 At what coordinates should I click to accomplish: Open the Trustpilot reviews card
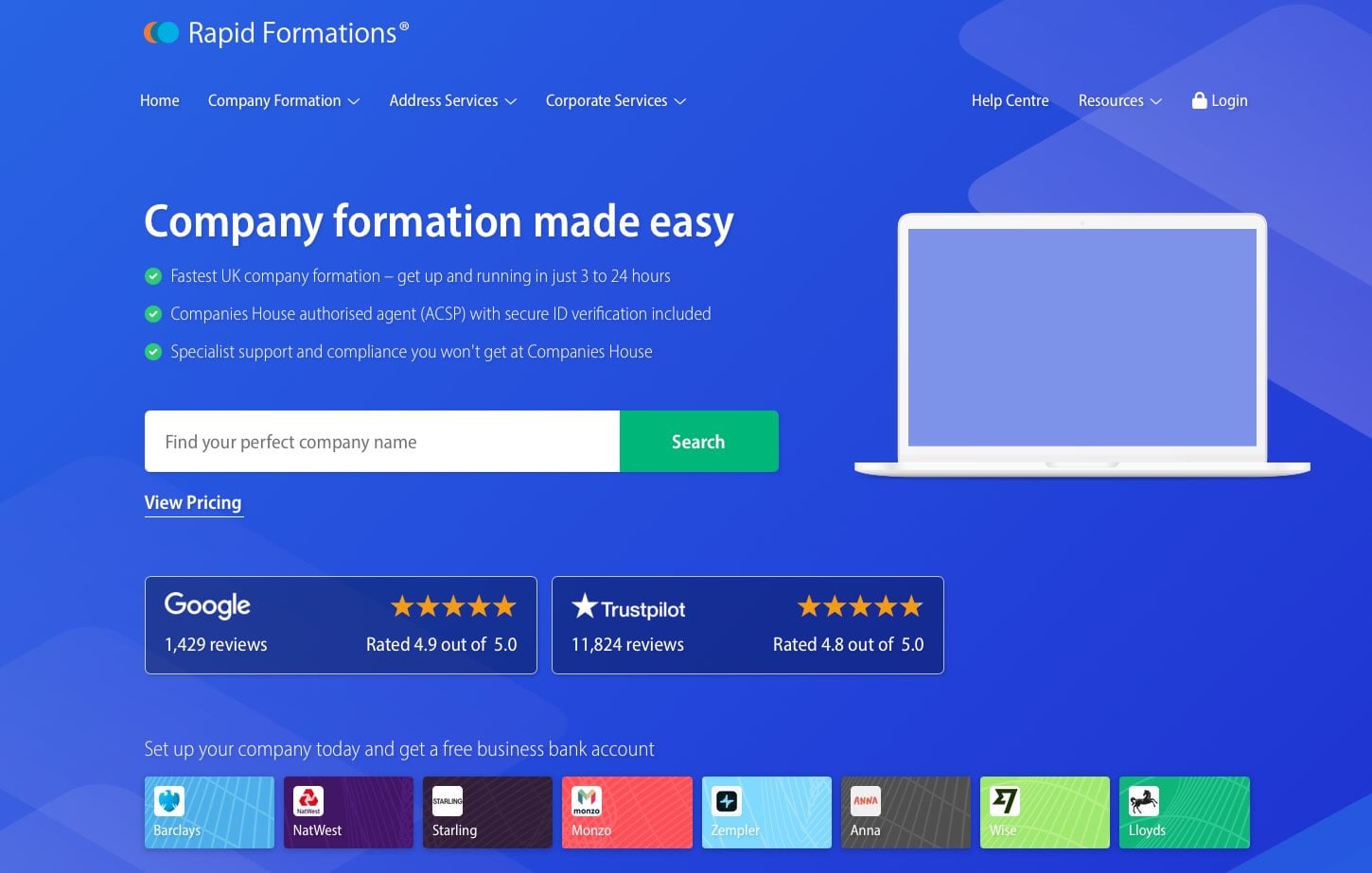tap(748, 625)
